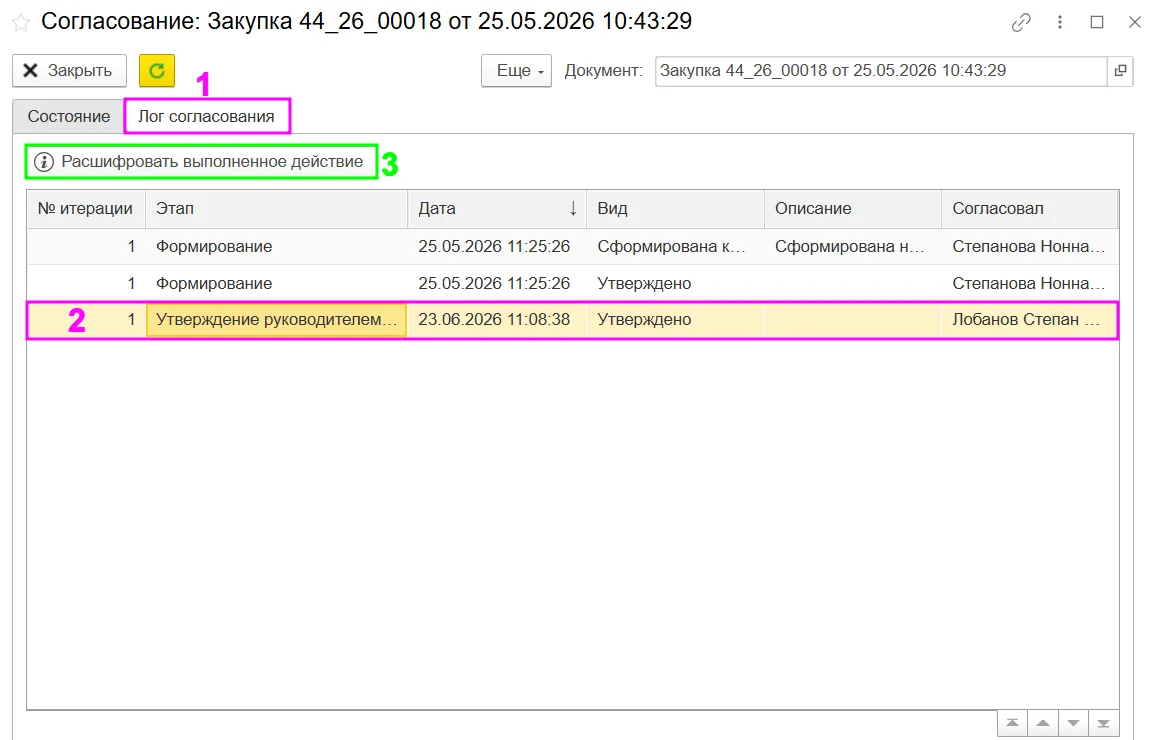The image size is (1150, 740).
Task: Add window to favorites with star icon
Action: [x=21, y=23]
